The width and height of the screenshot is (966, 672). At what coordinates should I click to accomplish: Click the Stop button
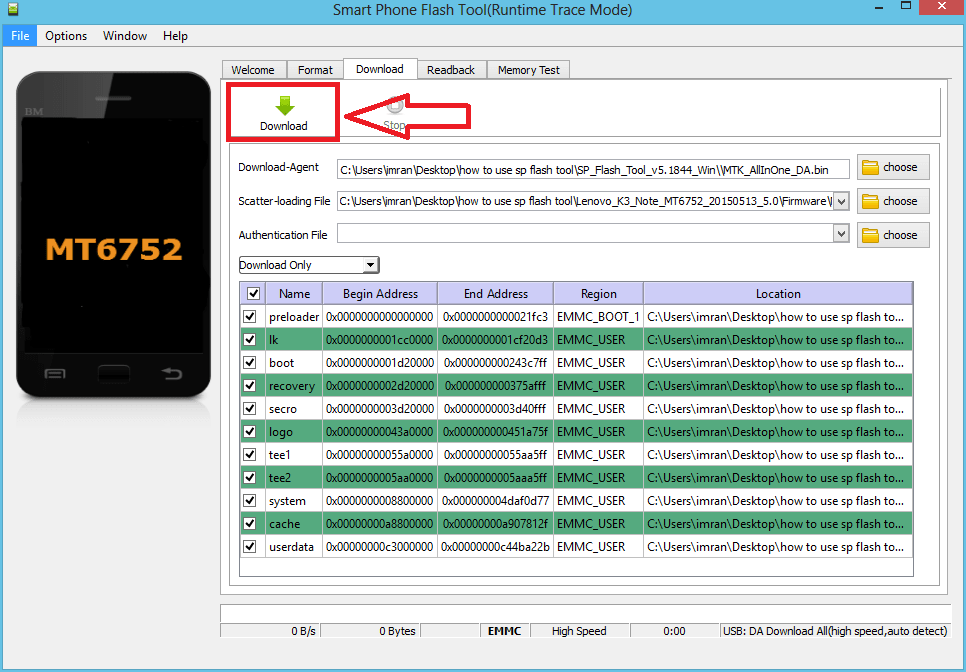coord(394,115)
